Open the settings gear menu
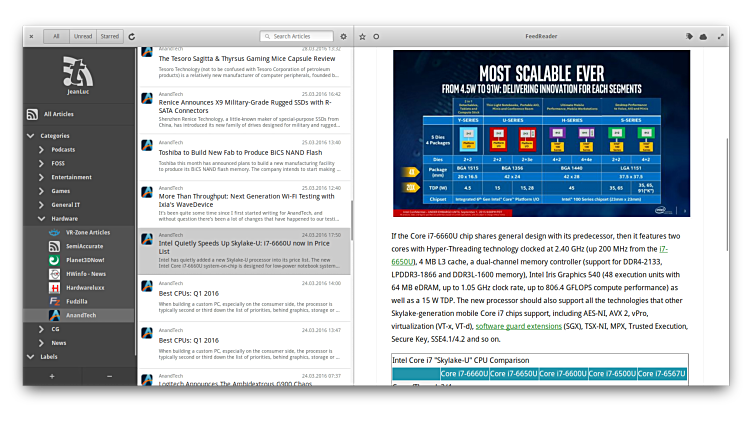This screenshot has width=752, height=423. click(344, 36)
